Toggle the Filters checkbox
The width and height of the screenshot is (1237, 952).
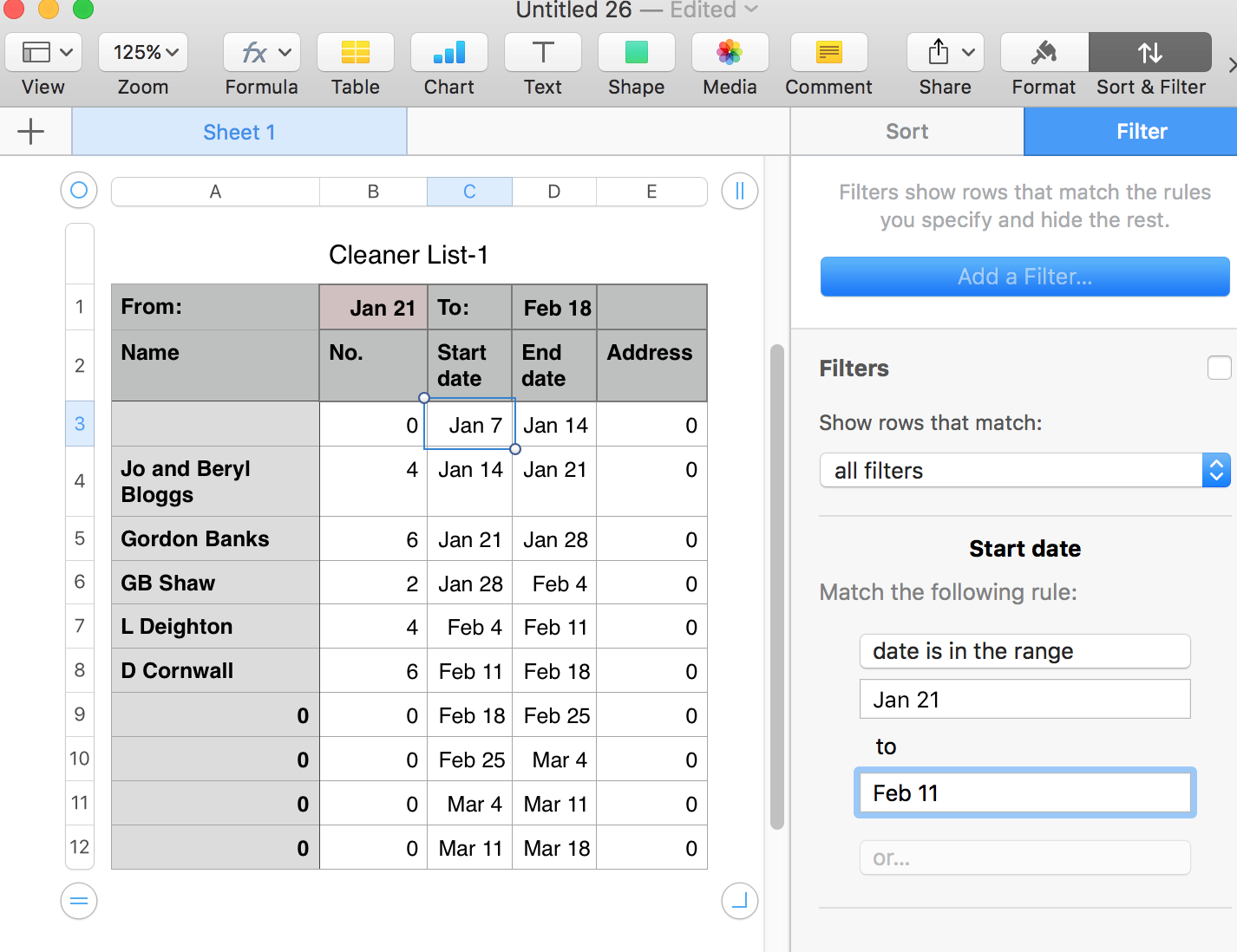(x=1219, y=368)
